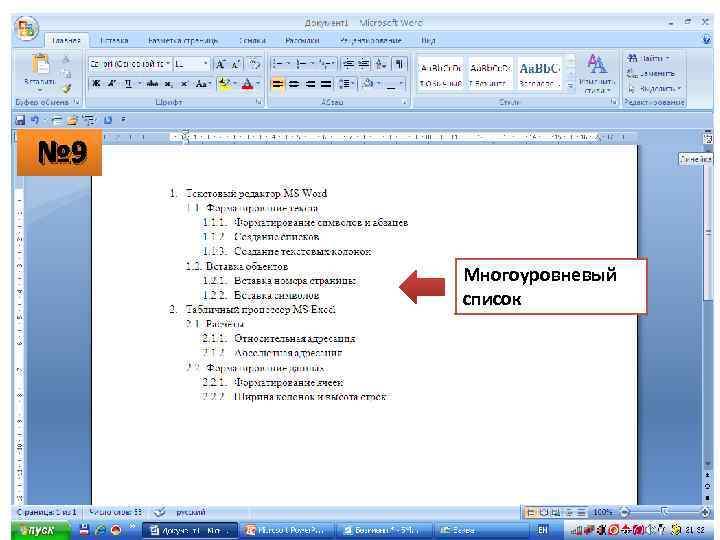Click the Cut scissors icon
Image resolution: width=720 pixels, height=540 pixels.
coord(67,60)
